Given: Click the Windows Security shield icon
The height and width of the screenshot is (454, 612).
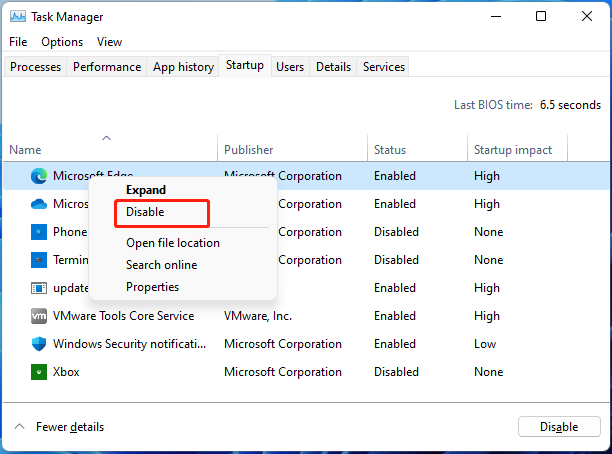Looking at the screenshot, I should pos(39,344).
